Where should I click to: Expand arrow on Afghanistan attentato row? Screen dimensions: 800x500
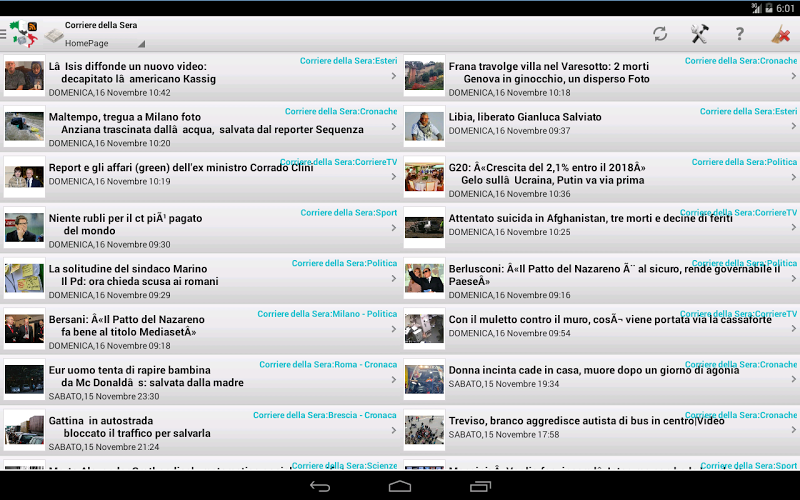point(793,227)
